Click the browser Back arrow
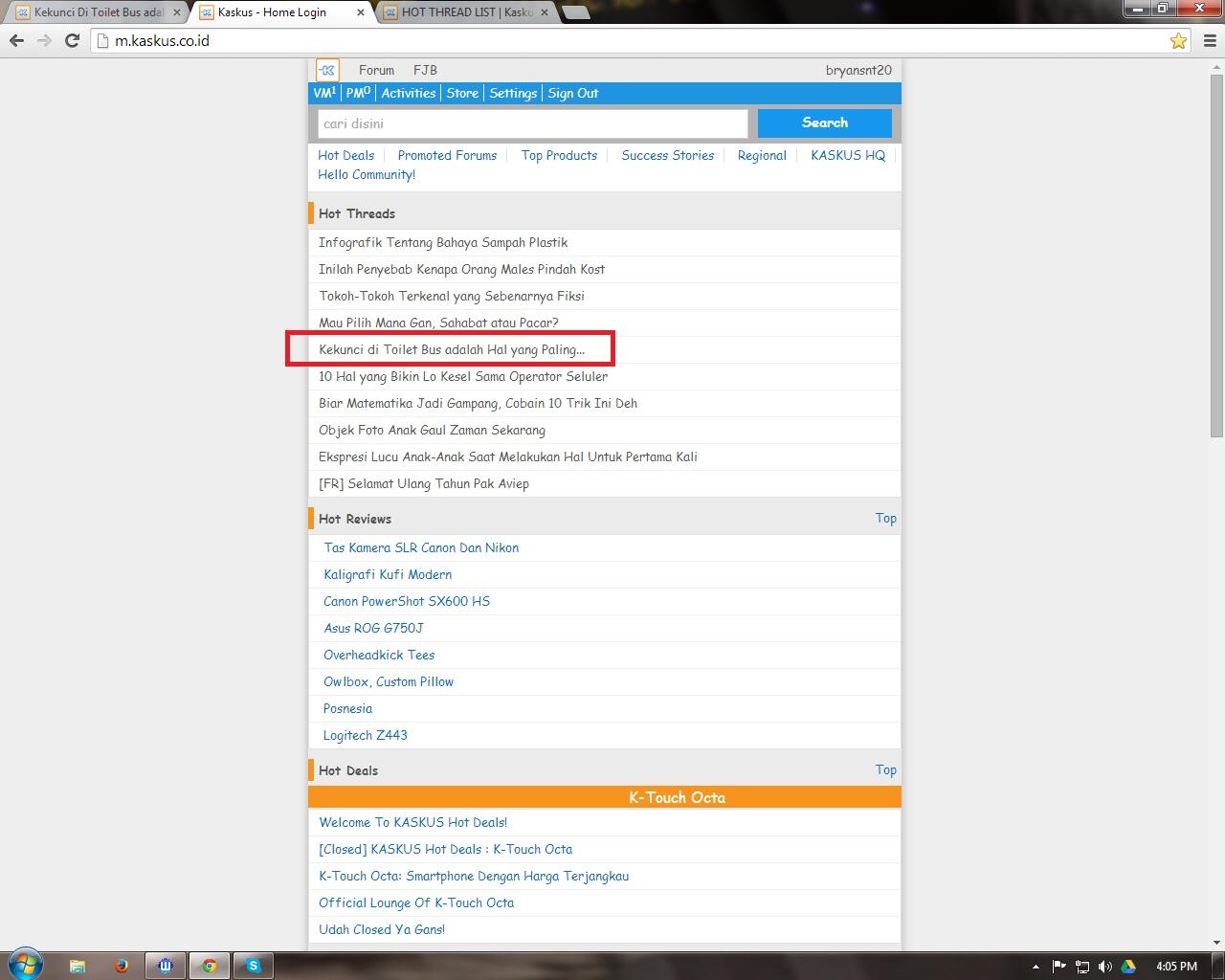The height and width of the screenshot is (980, 1225). click(16, 40)
